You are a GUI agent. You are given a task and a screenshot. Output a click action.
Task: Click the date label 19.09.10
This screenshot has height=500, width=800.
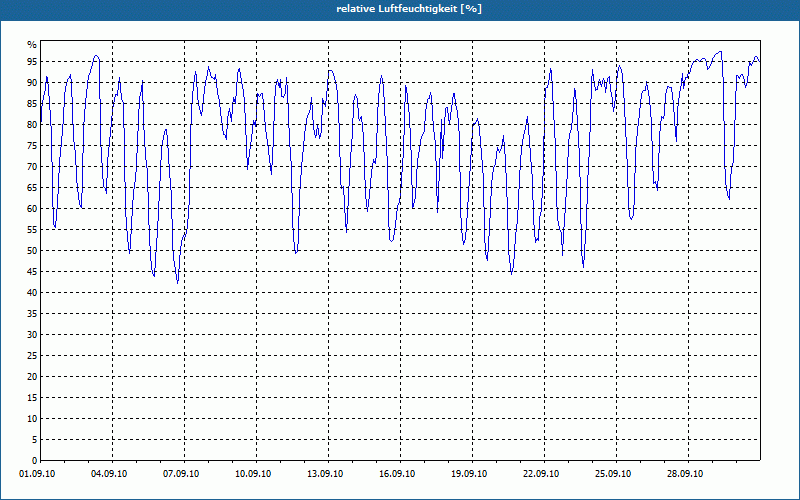(469, 474)
